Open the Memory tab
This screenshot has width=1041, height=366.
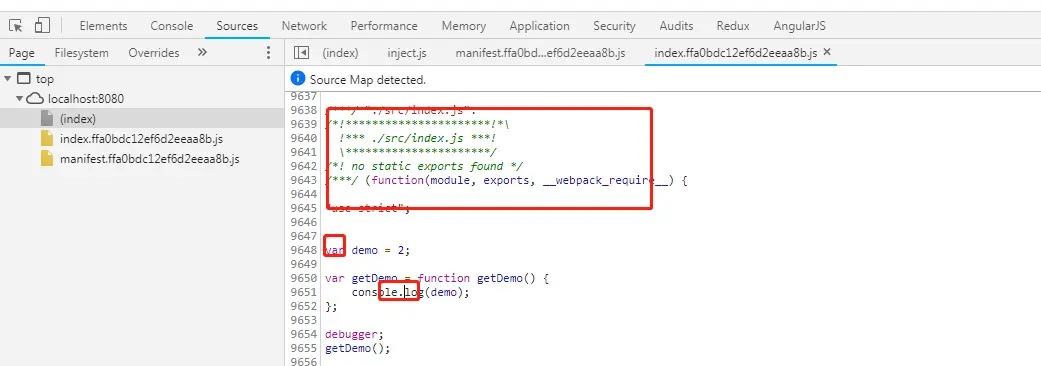(463, 26)
